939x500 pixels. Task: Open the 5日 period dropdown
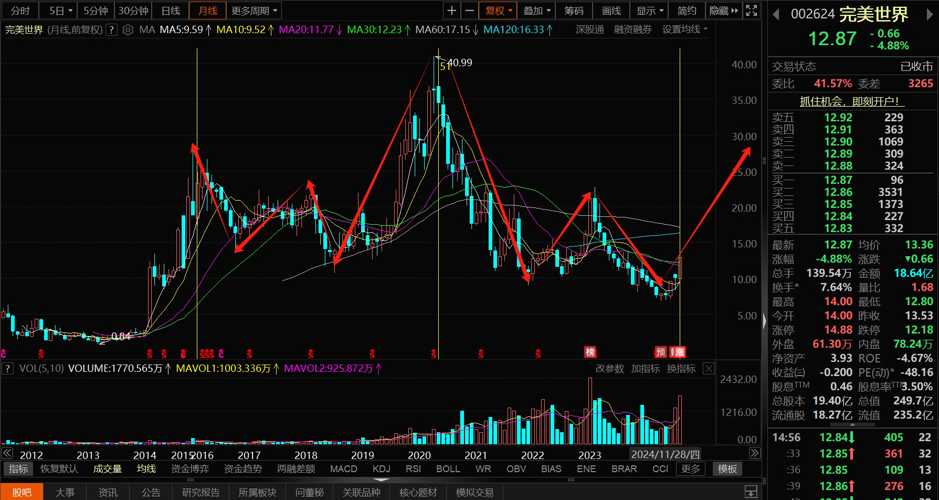tap(61, 10)
